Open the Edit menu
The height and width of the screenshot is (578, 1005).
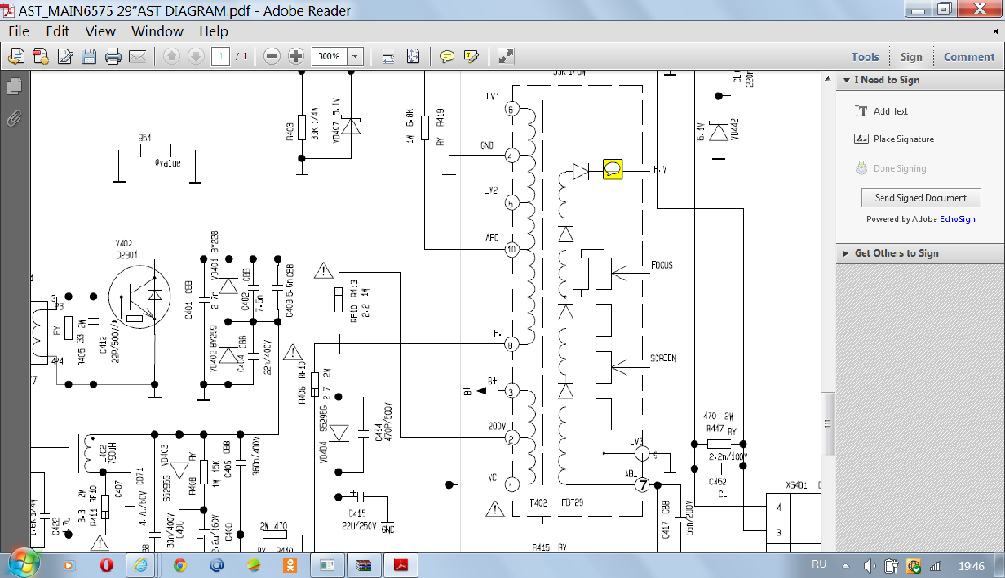(x=57, y=31)
